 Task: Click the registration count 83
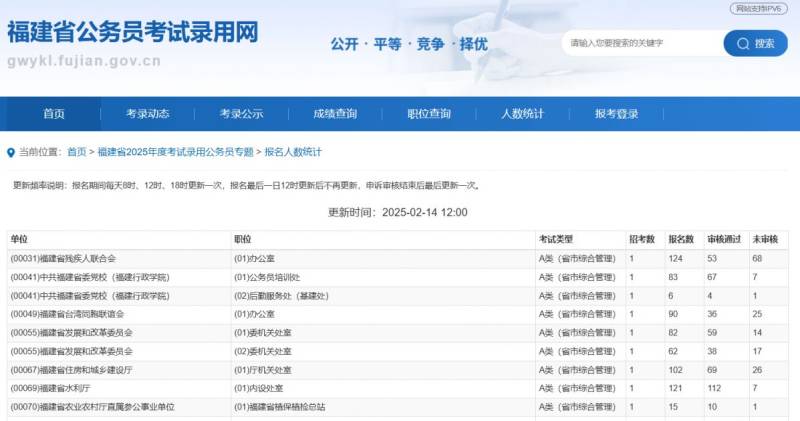point(673,277)
